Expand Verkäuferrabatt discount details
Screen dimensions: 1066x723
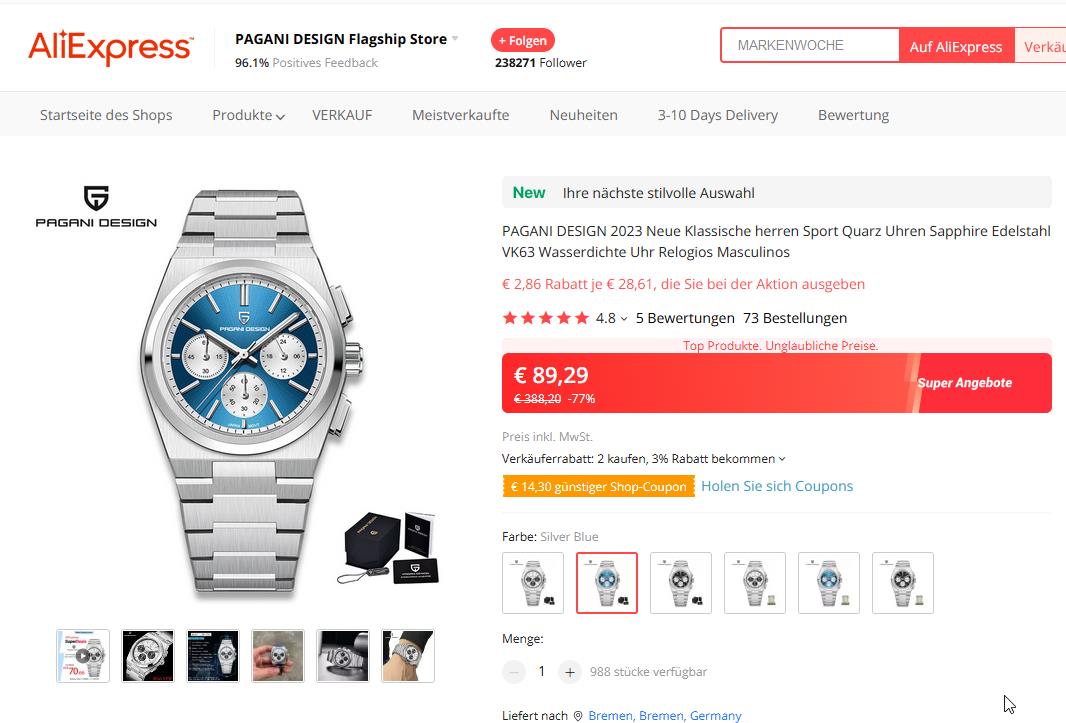(x=782, y=459)
